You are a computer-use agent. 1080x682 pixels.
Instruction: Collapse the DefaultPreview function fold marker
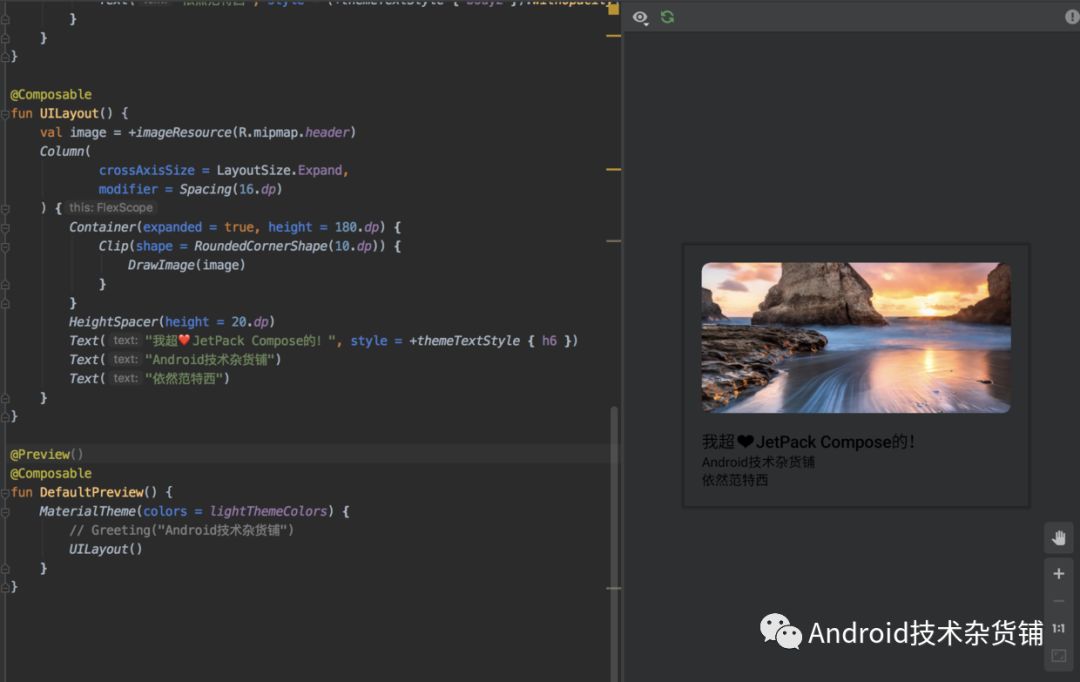click(x=5, y=493)
